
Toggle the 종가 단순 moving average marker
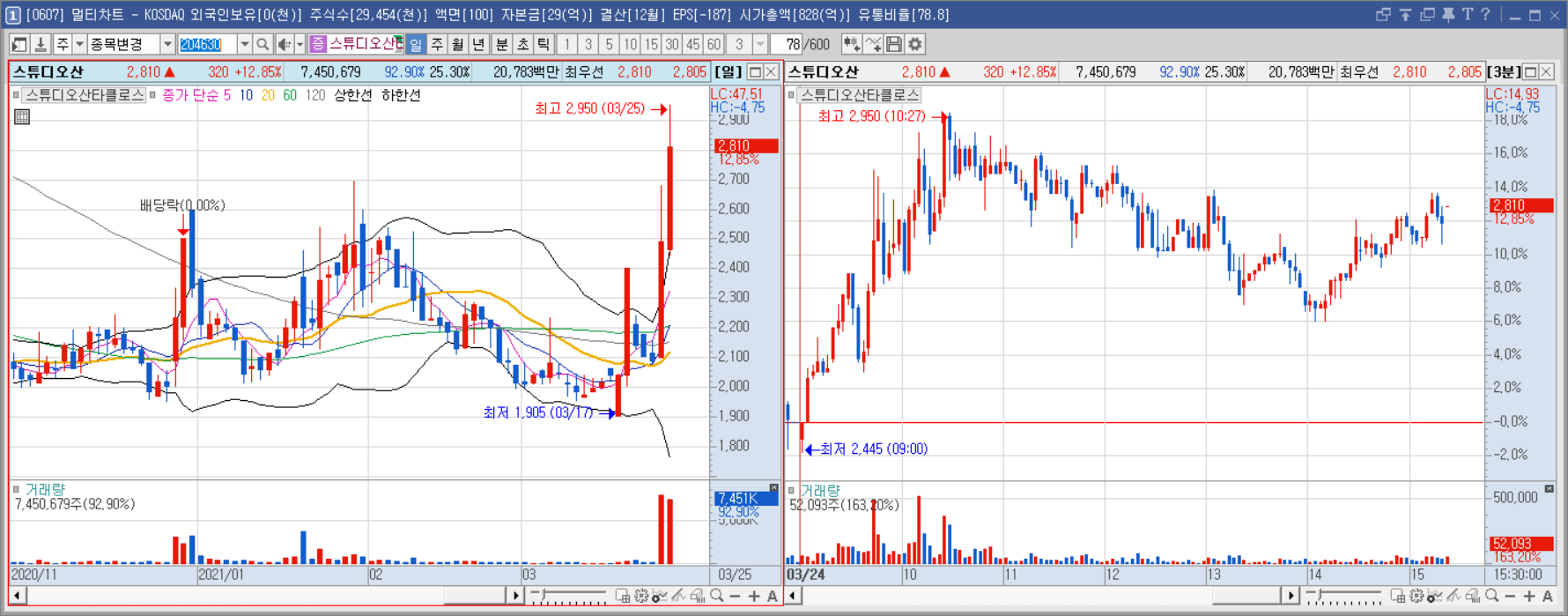coord(152,95)
